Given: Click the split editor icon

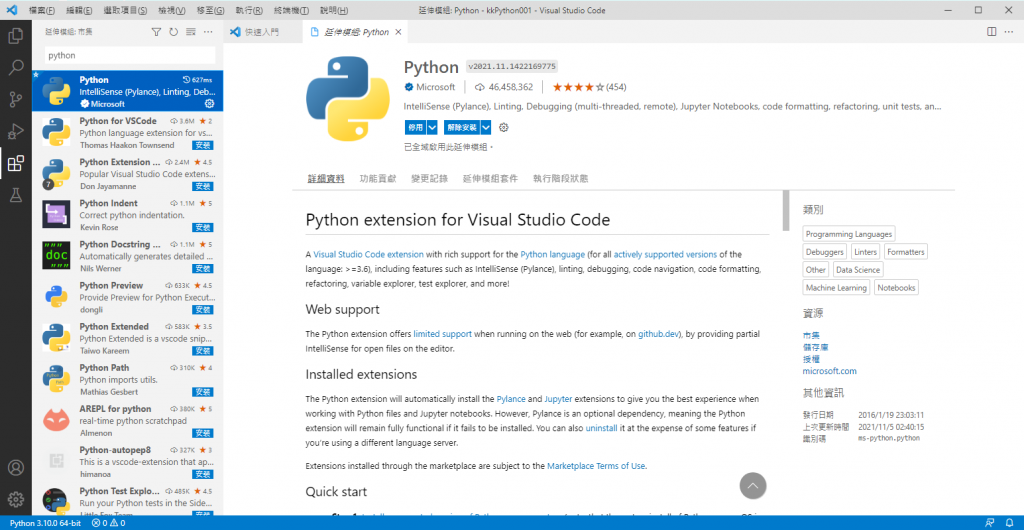Looking at the screenshot, I should pyautogui.click(x=991, y=32).
